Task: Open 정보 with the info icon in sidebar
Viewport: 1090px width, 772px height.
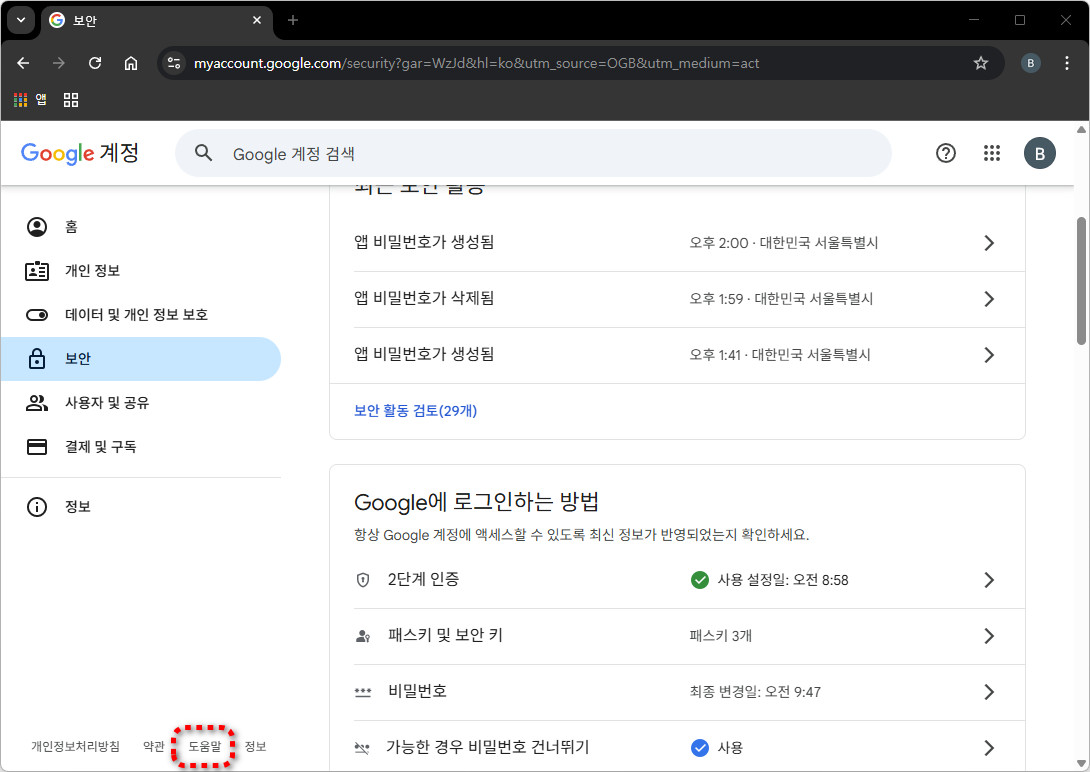Action: click(140, 507)
